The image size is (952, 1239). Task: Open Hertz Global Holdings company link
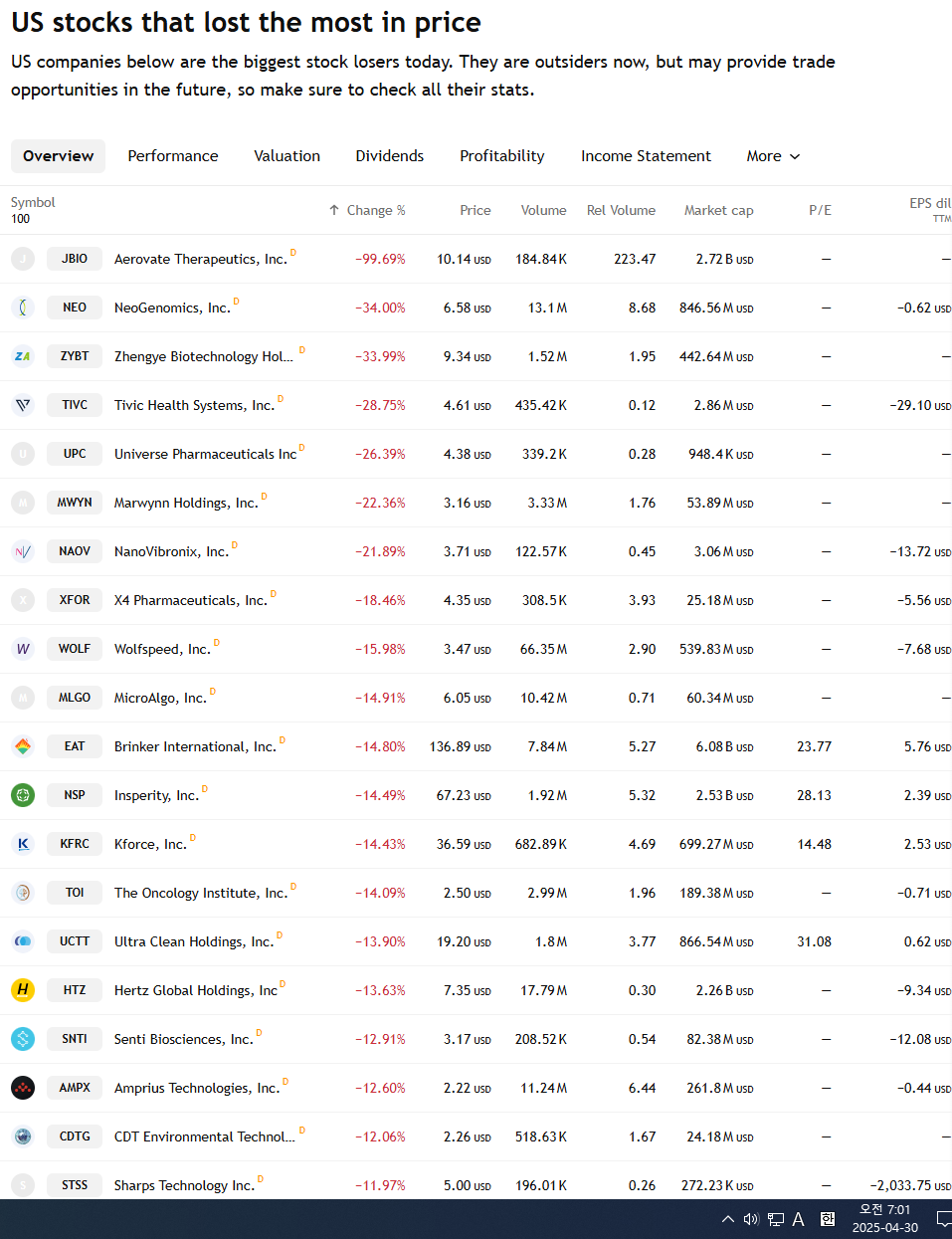[x=196, y=990]
